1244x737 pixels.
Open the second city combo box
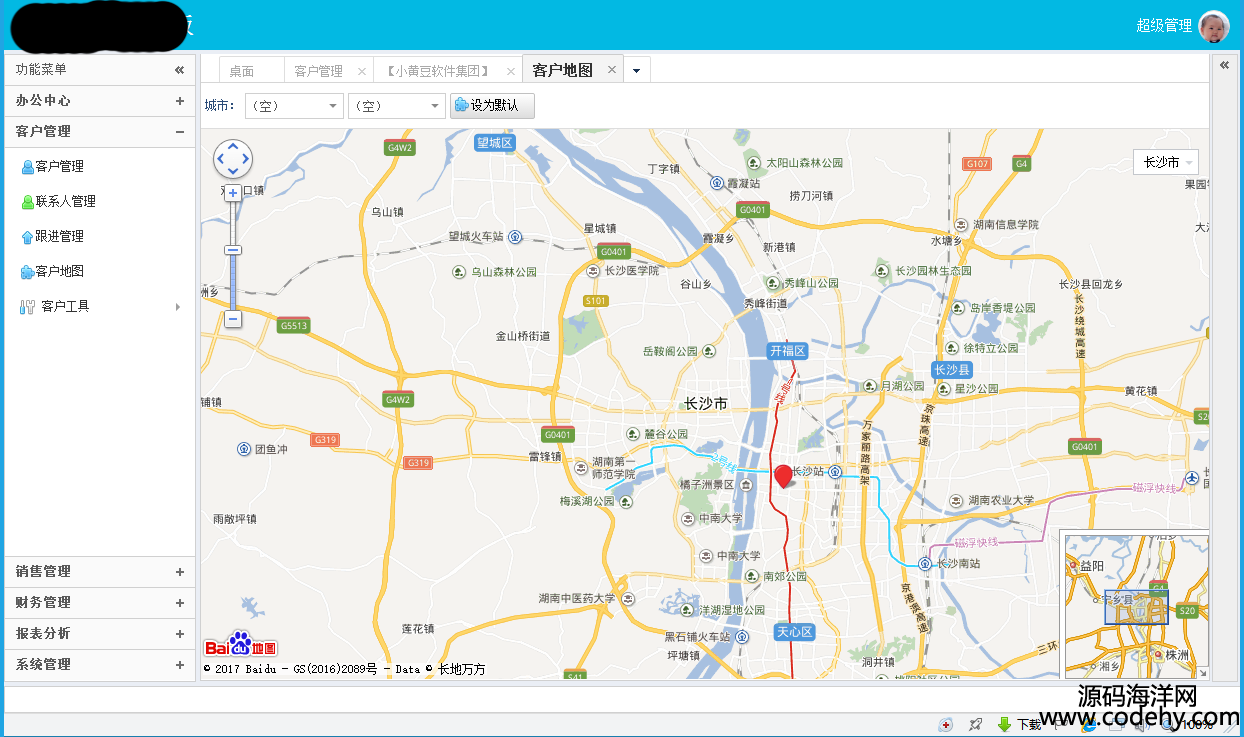397,106
